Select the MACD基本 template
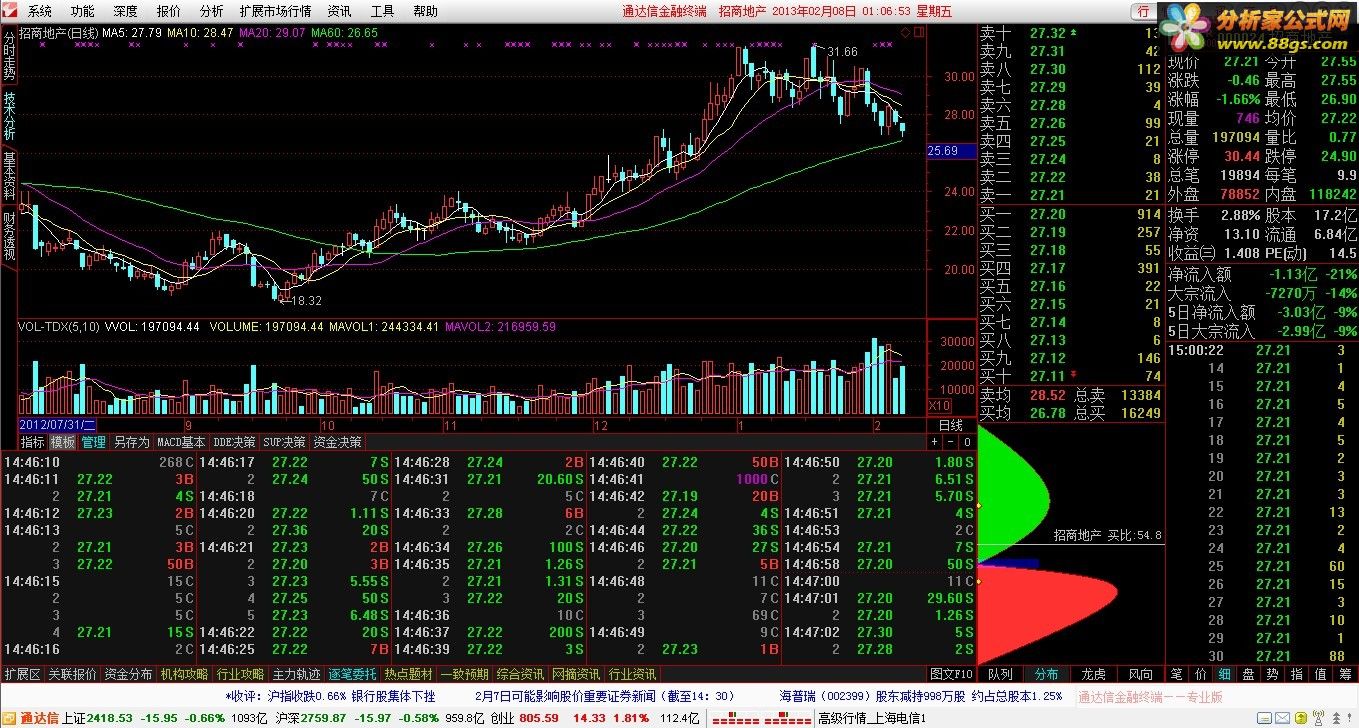Screen dimensions: 1359x728 click(181, 442)
